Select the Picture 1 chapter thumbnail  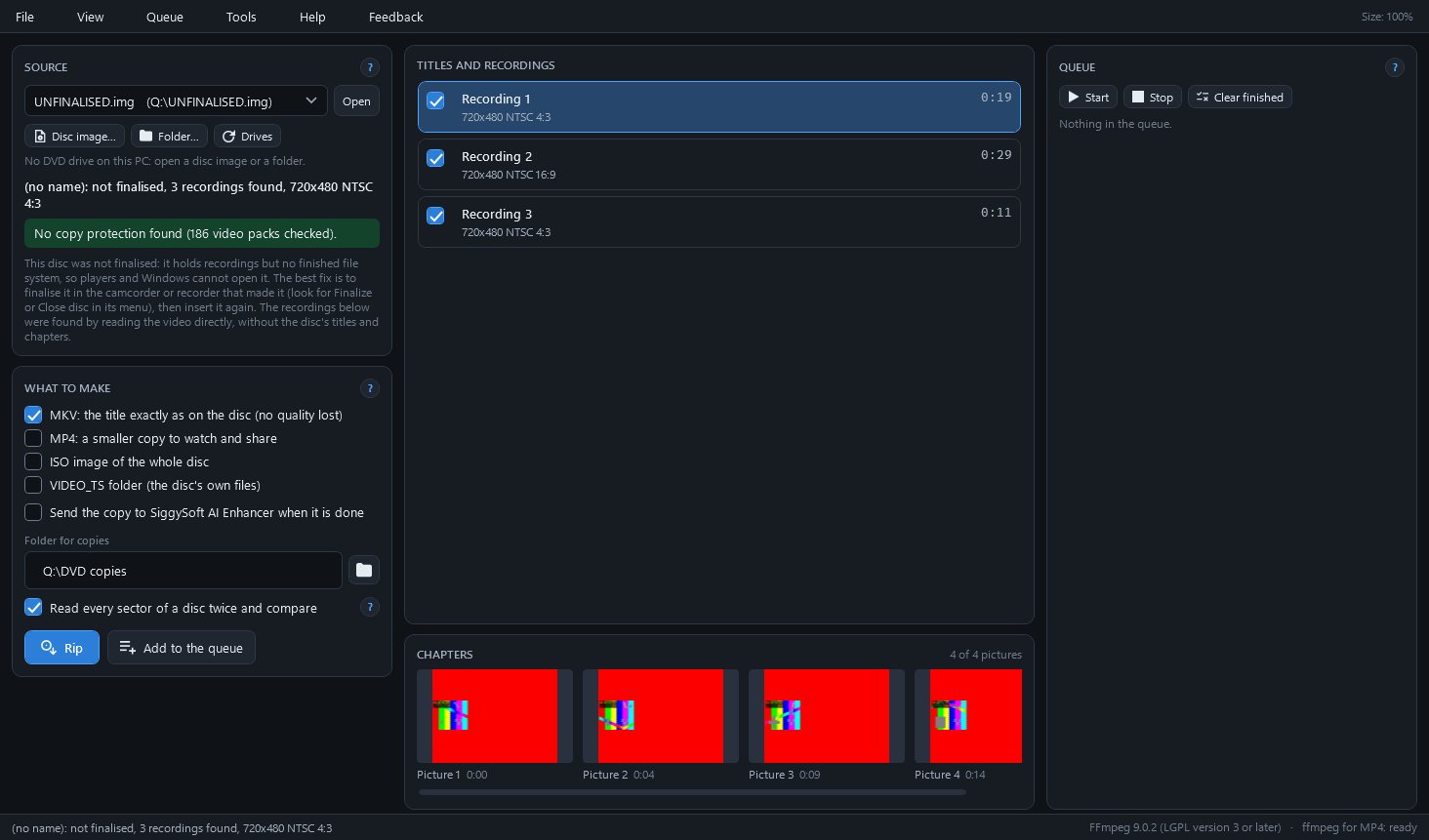(x=495, y=716)
